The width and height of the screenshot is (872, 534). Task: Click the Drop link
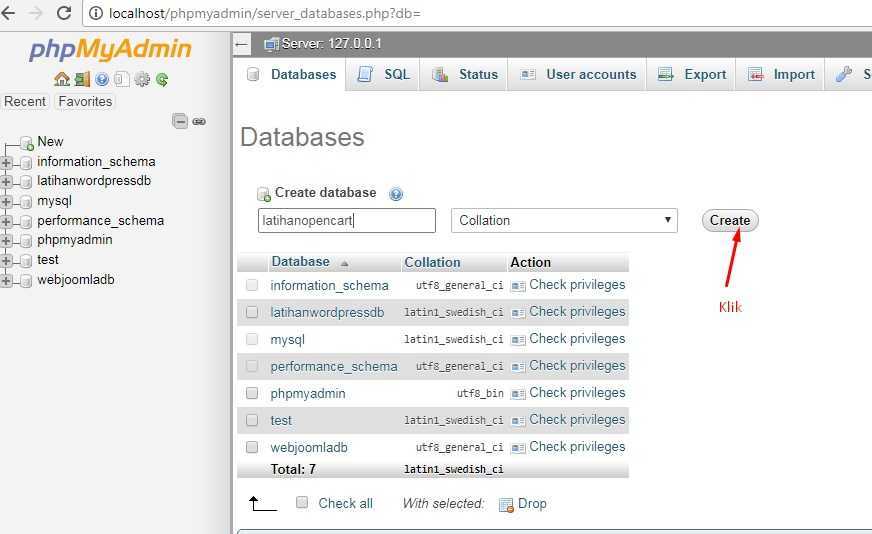point(532,503)
